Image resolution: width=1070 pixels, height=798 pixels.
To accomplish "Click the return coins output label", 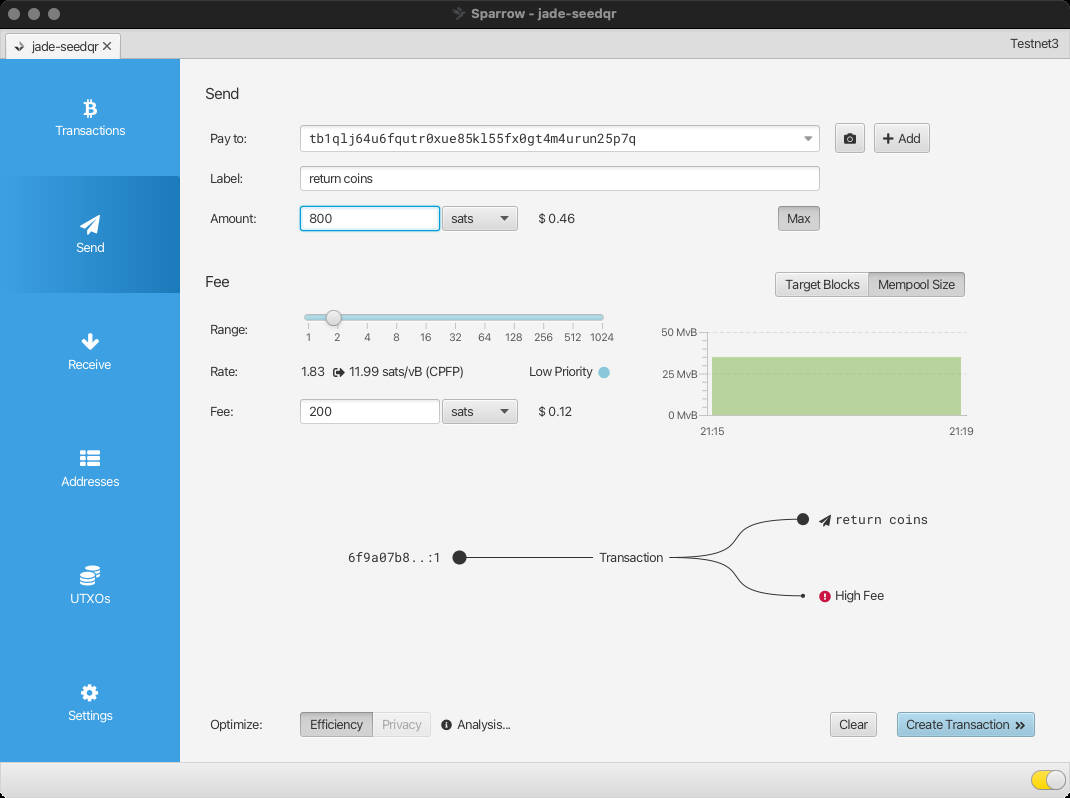I will (x=881, y=520).
